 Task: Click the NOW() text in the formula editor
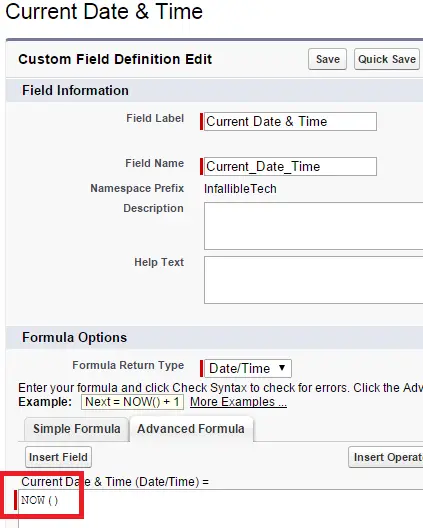click(x=39, y=500)
